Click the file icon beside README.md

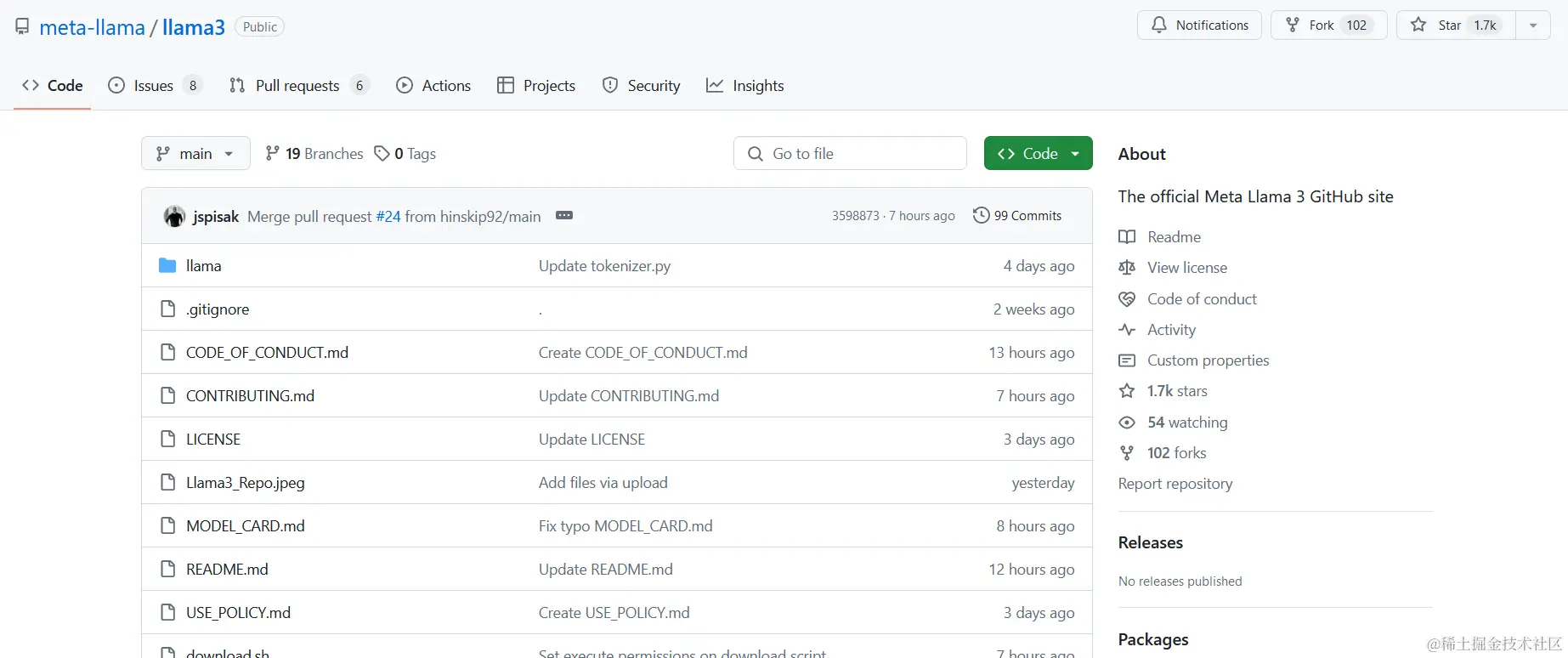click(x=168, y=569)
